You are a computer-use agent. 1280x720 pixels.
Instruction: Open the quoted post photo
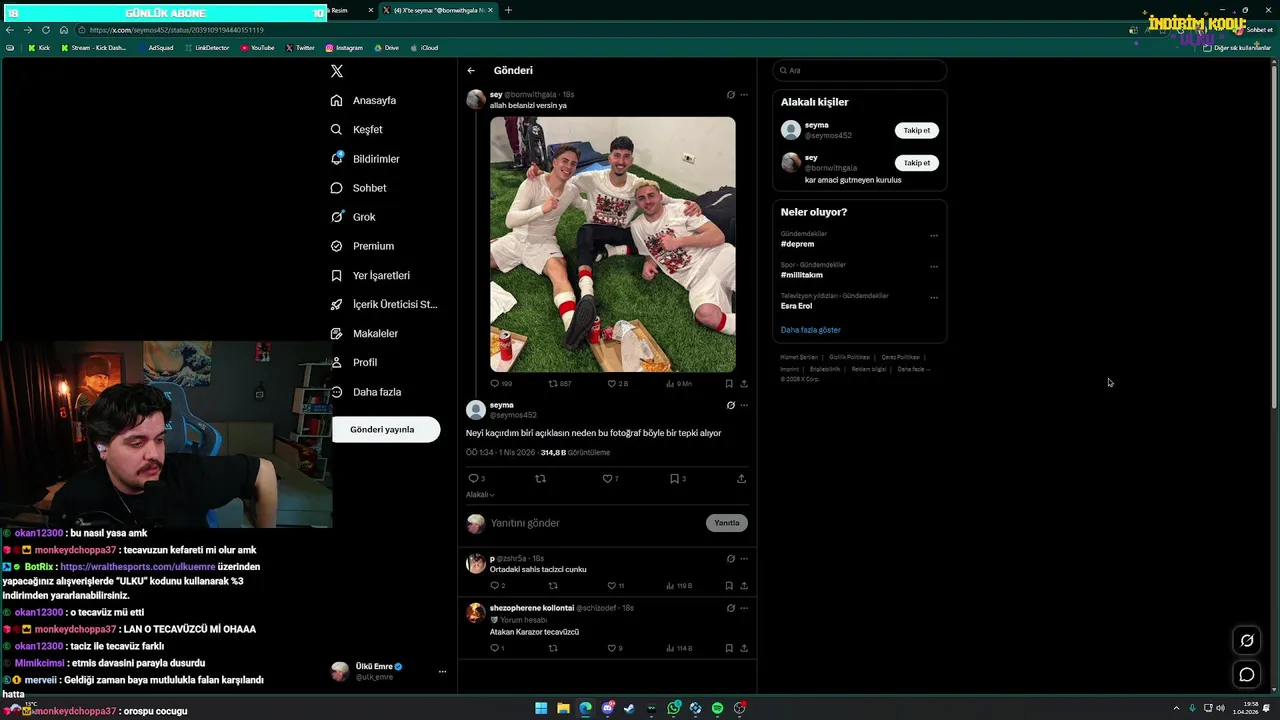point(612,244)
